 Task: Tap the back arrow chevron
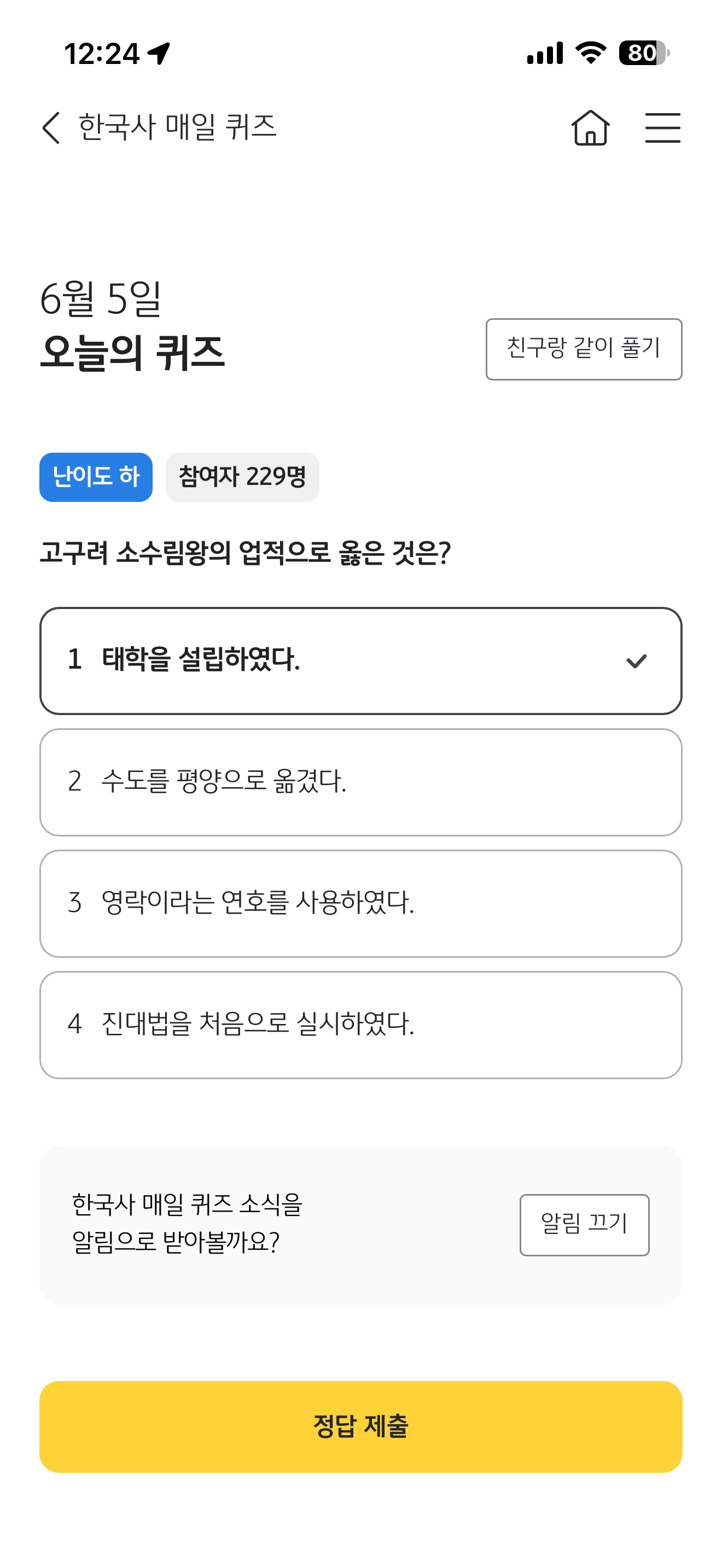pos(51,128)
